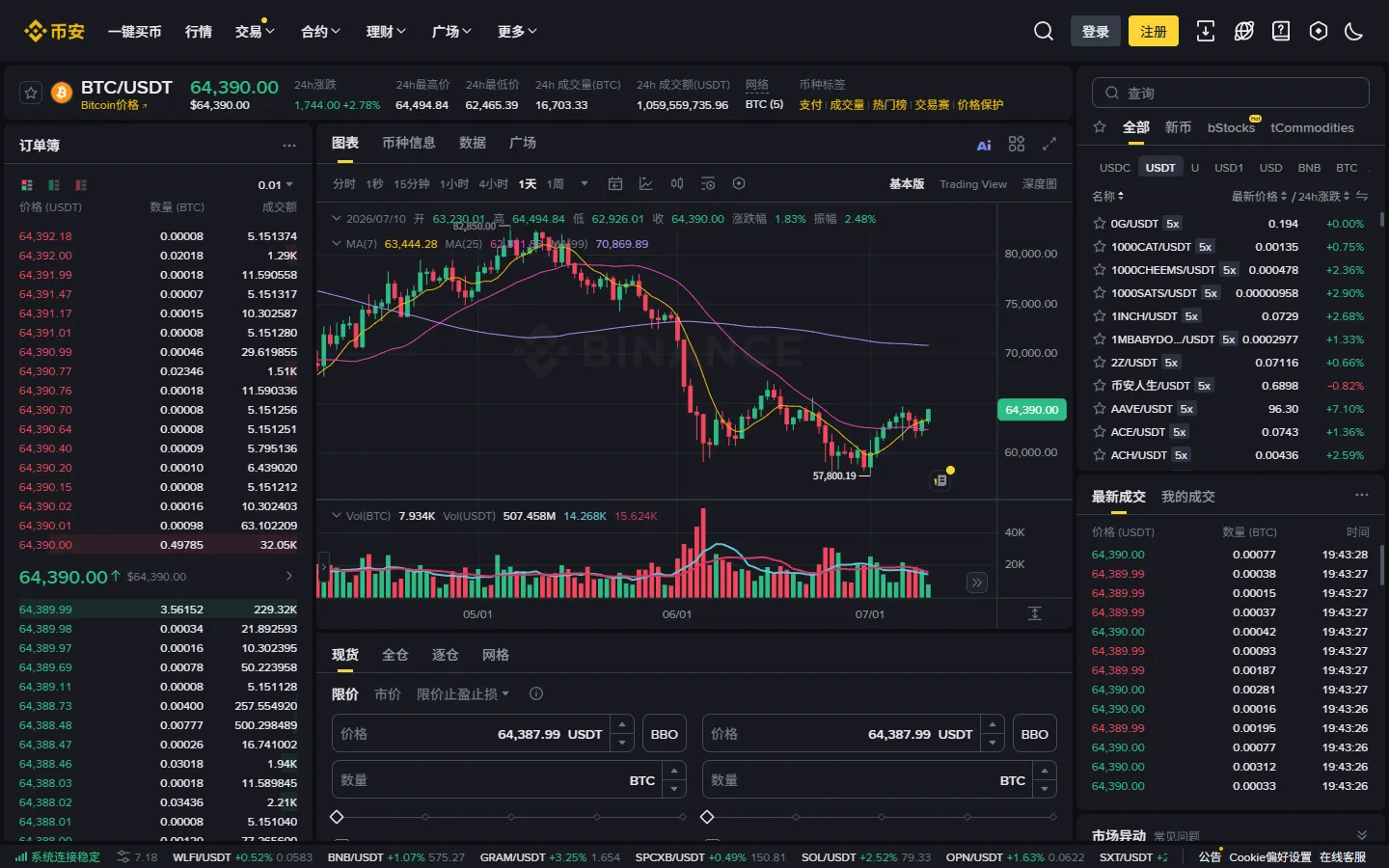Focus the 查询 search input field
This screenshot has height=868, width=1389.
point(1230,93)
